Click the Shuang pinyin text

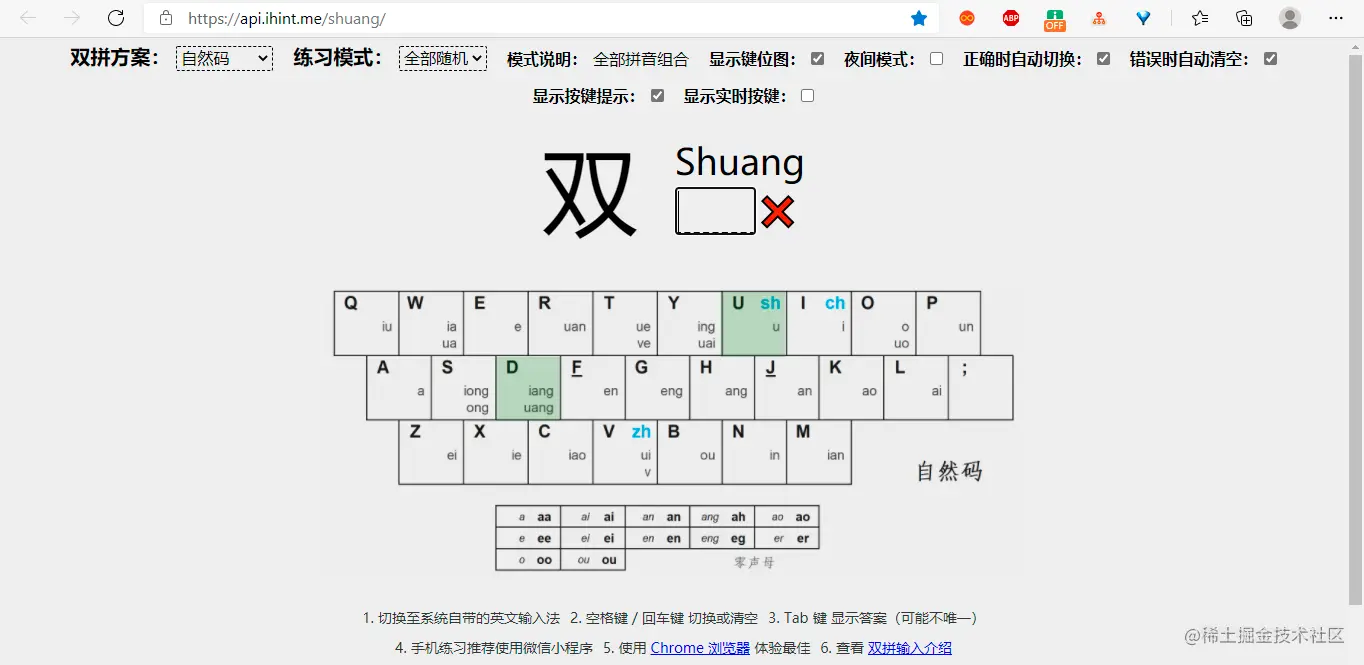[x=739, y=162]
